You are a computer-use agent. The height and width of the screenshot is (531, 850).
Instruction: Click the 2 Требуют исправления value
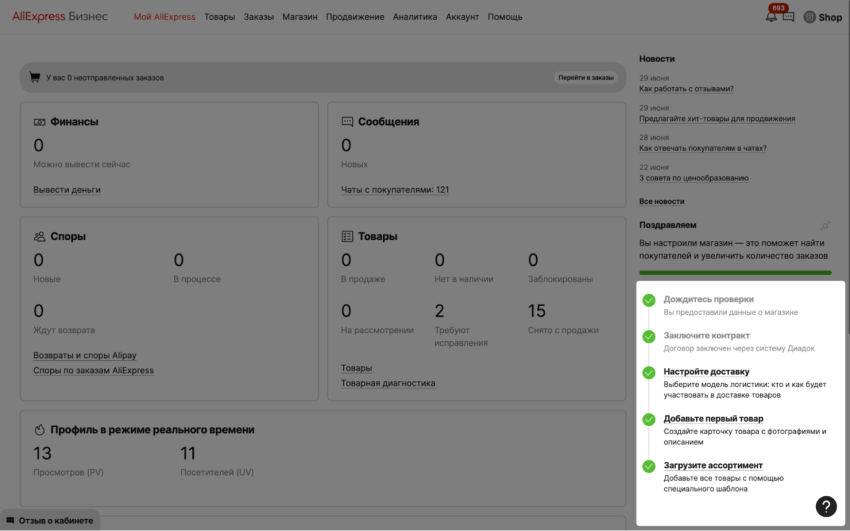(x=439, y=311)
